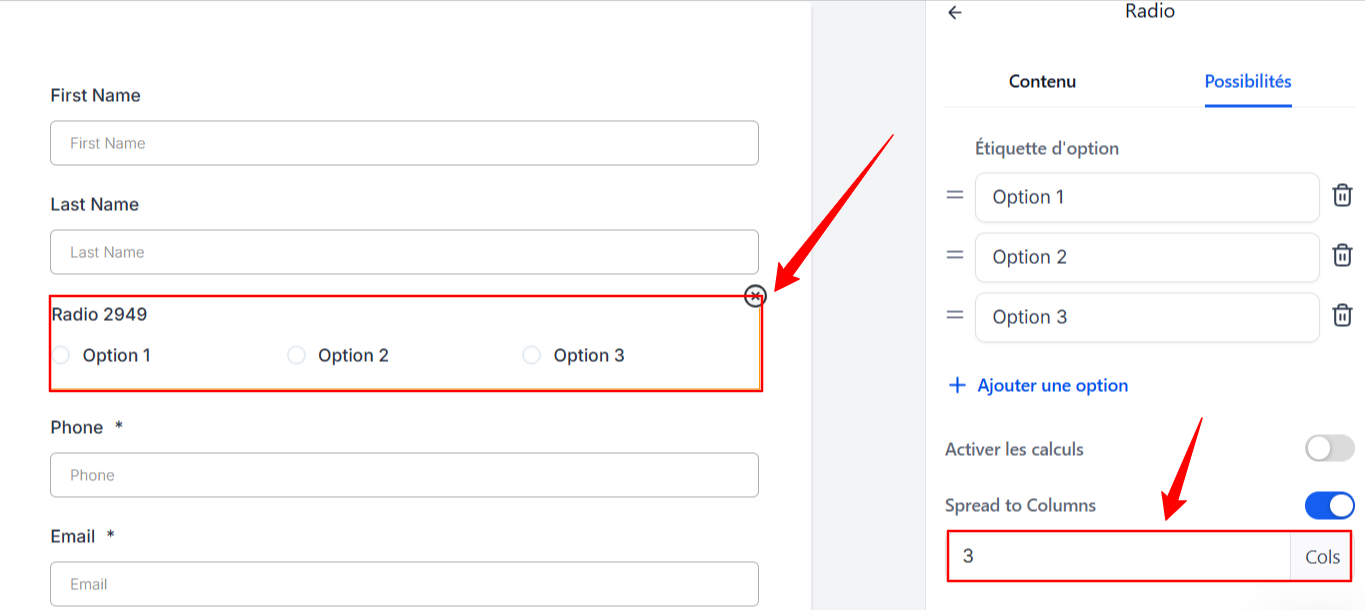The image size is (1365, 610).
Task: Disable the Spread to Columns toggle
Action: click(1329, 505)
